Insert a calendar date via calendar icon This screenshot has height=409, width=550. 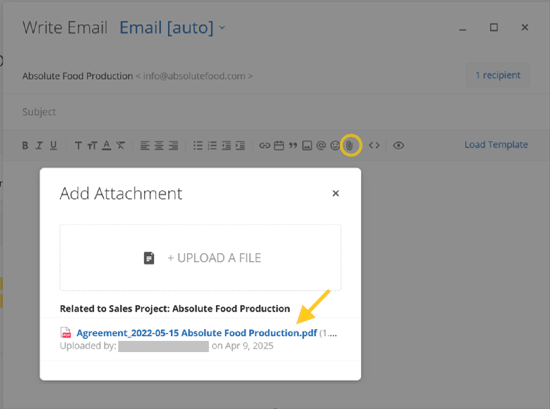(x=279, y=145)
